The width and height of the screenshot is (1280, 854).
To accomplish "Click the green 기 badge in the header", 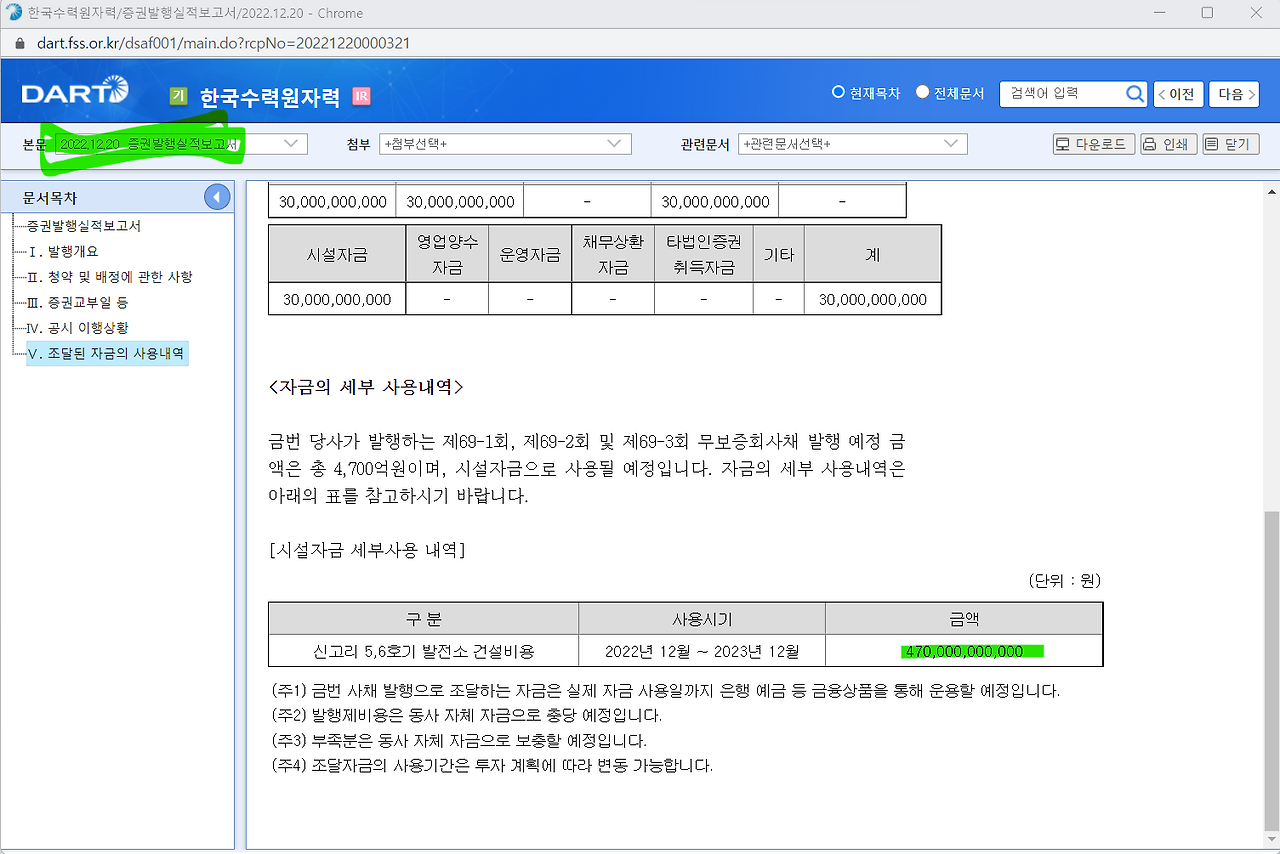I will click(x=177, y=95).
